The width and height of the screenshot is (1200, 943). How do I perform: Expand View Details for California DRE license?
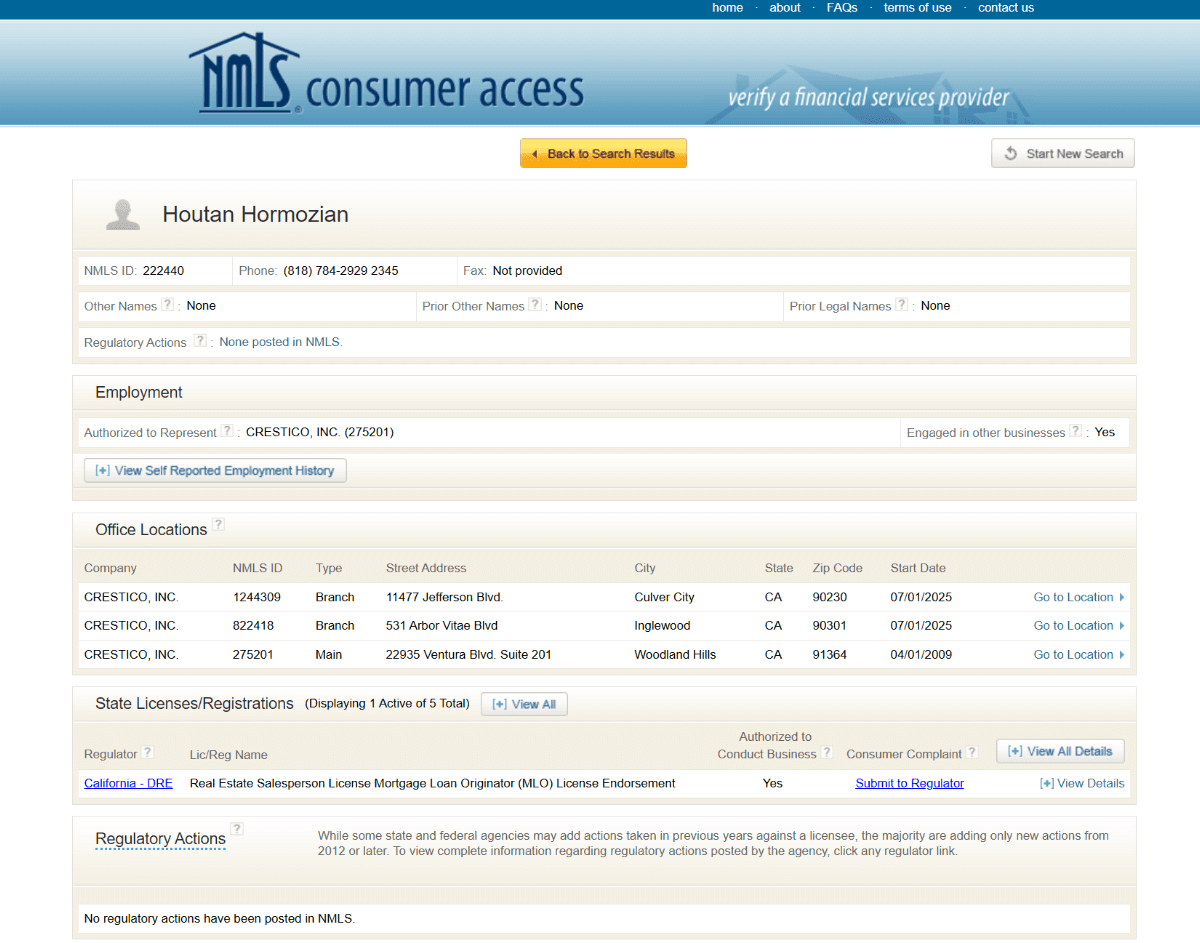click(1082, 783)
